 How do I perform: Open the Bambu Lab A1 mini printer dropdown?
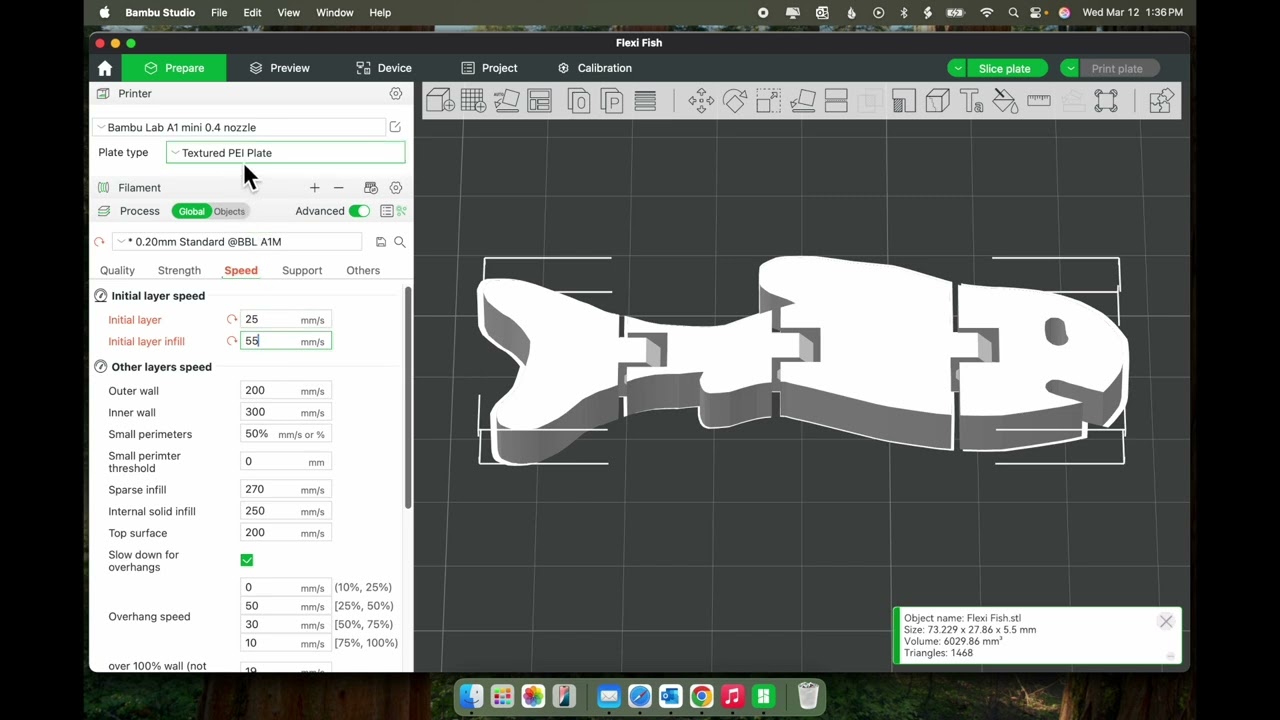pos(240,127)
